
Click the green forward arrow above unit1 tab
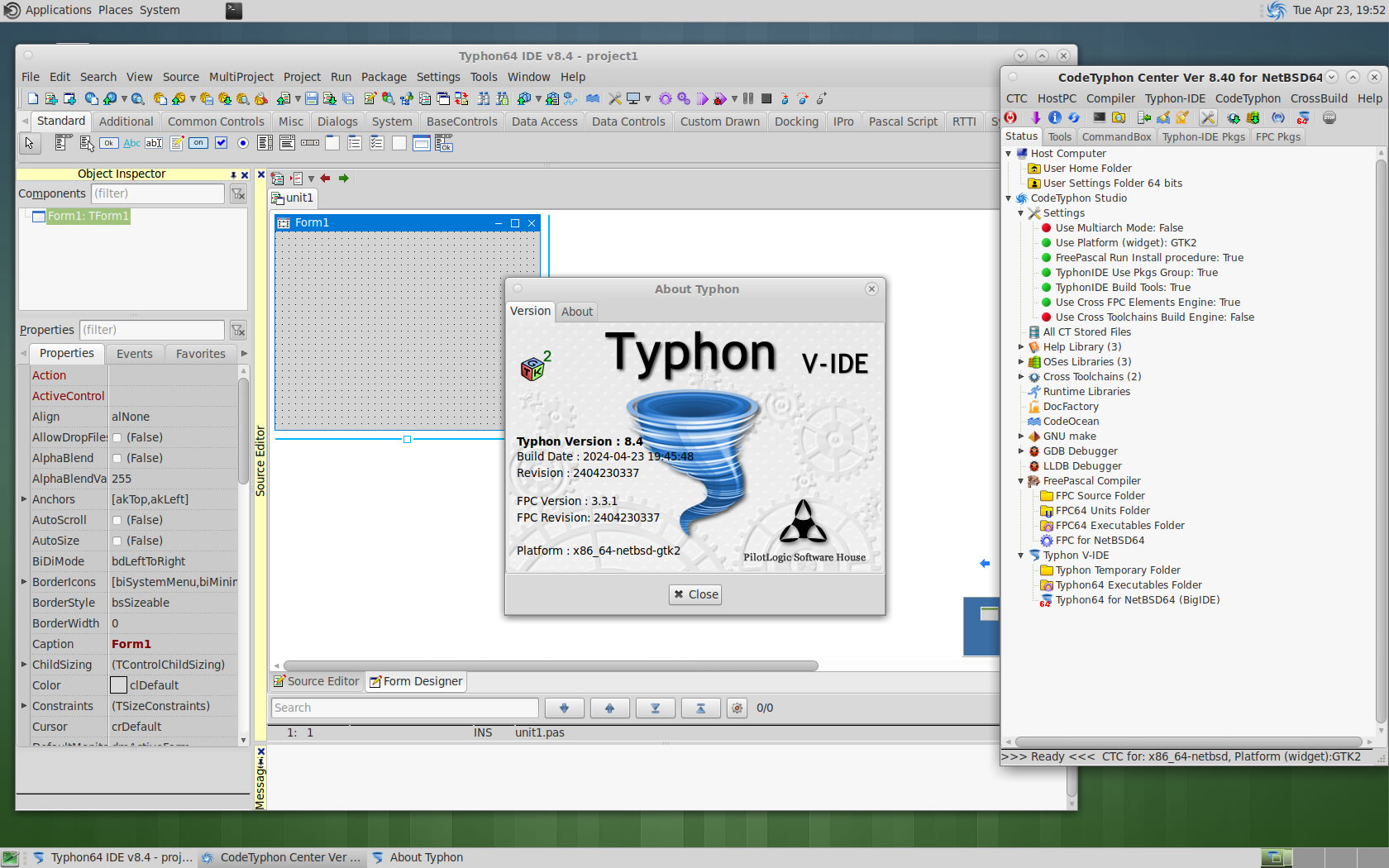pyautogui.click(x=344, y=178)
